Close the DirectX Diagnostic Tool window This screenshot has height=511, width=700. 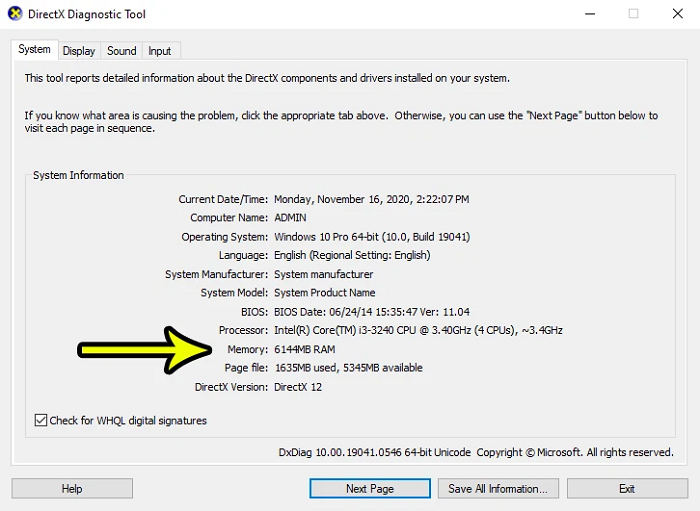[x=677, y=14]
